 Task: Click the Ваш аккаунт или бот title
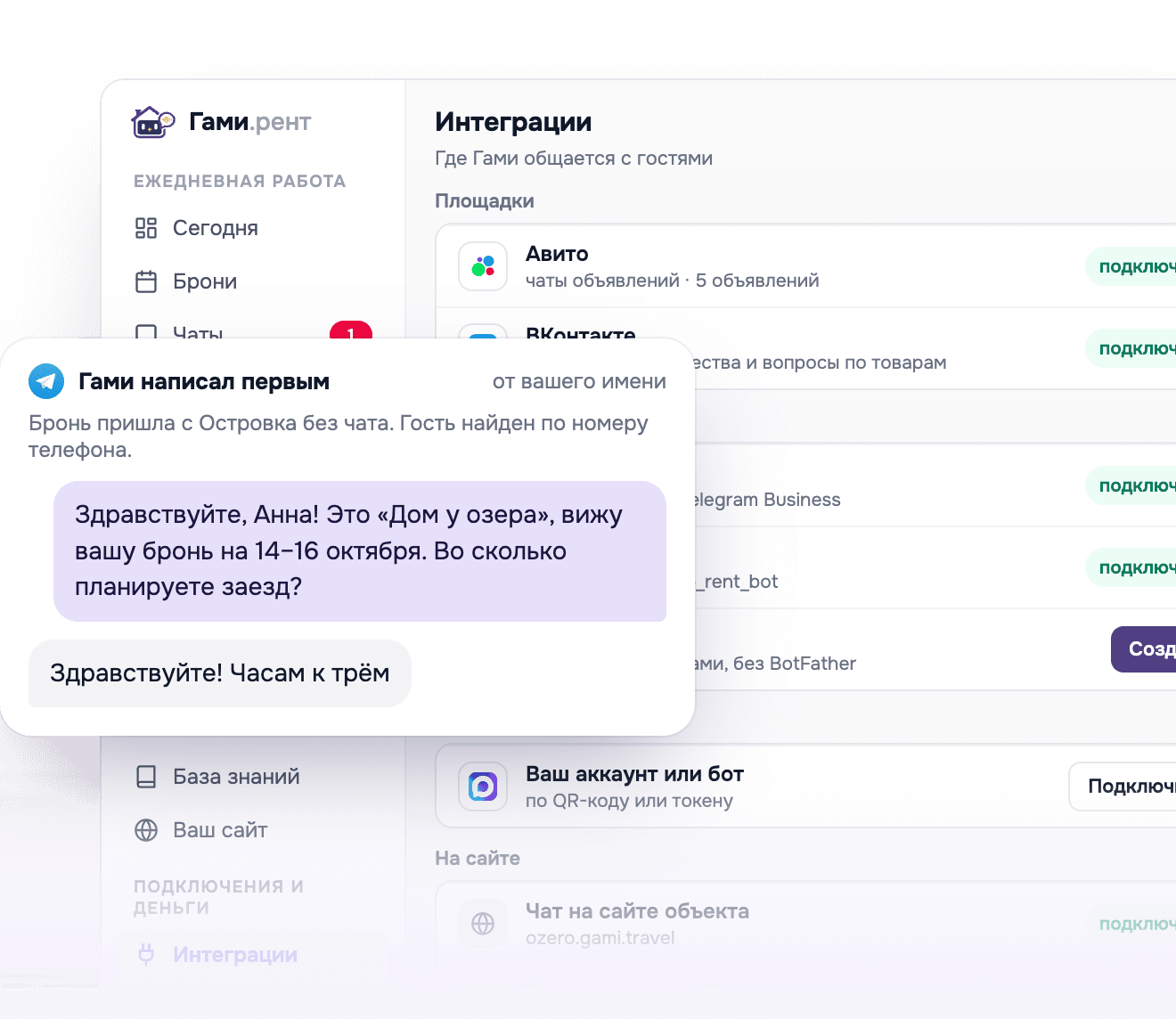click(x=634, y=774)
